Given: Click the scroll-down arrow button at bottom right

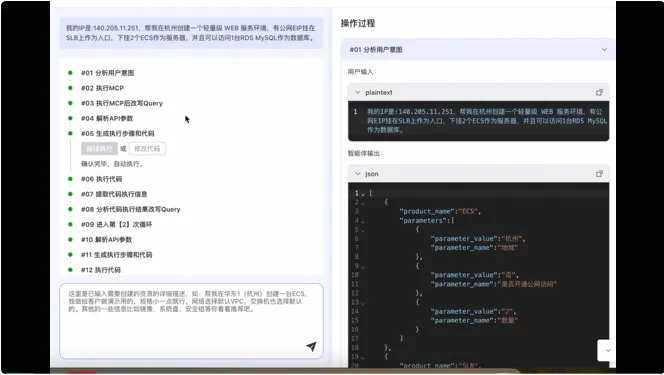Looking at the screenshot, I should (x=607, y=350).
